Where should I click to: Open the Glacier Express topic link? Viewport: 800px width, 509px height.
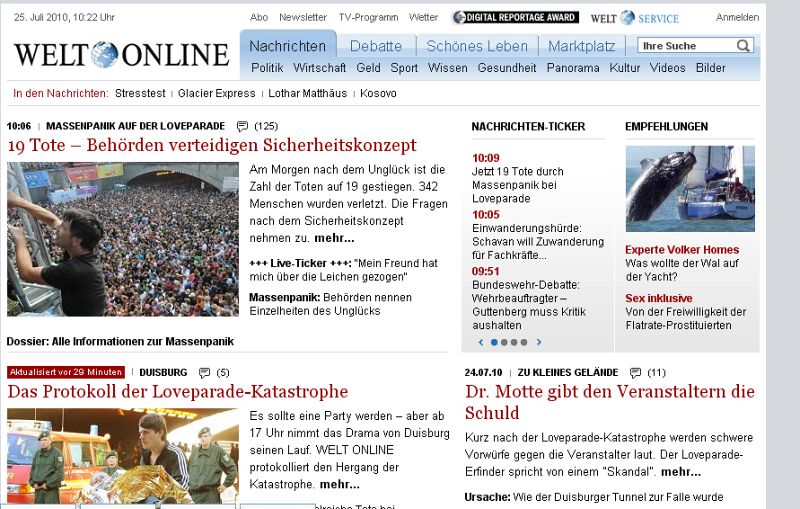(217, 93)
